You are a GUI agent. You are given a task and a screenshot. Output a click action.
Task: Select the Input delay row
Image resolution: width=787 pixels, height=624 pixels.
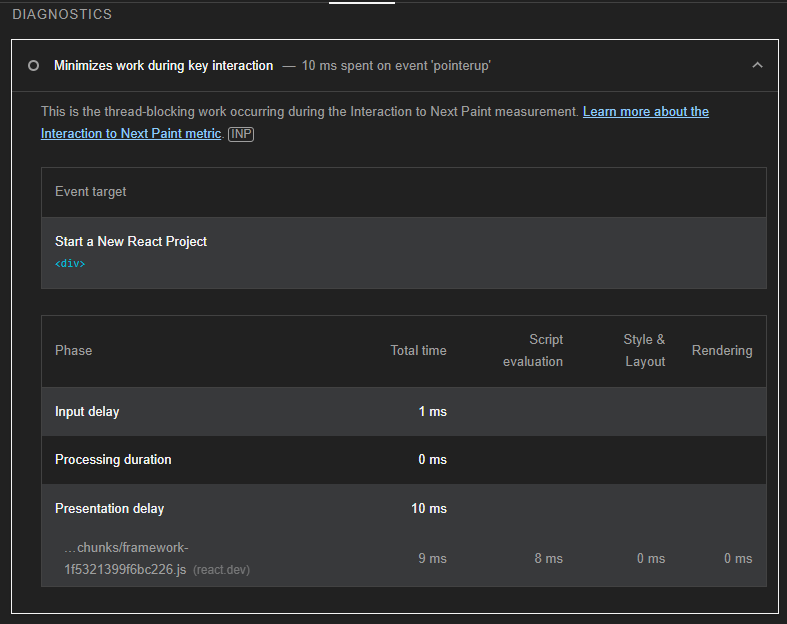pyautogui.click(x=87, y=412)
